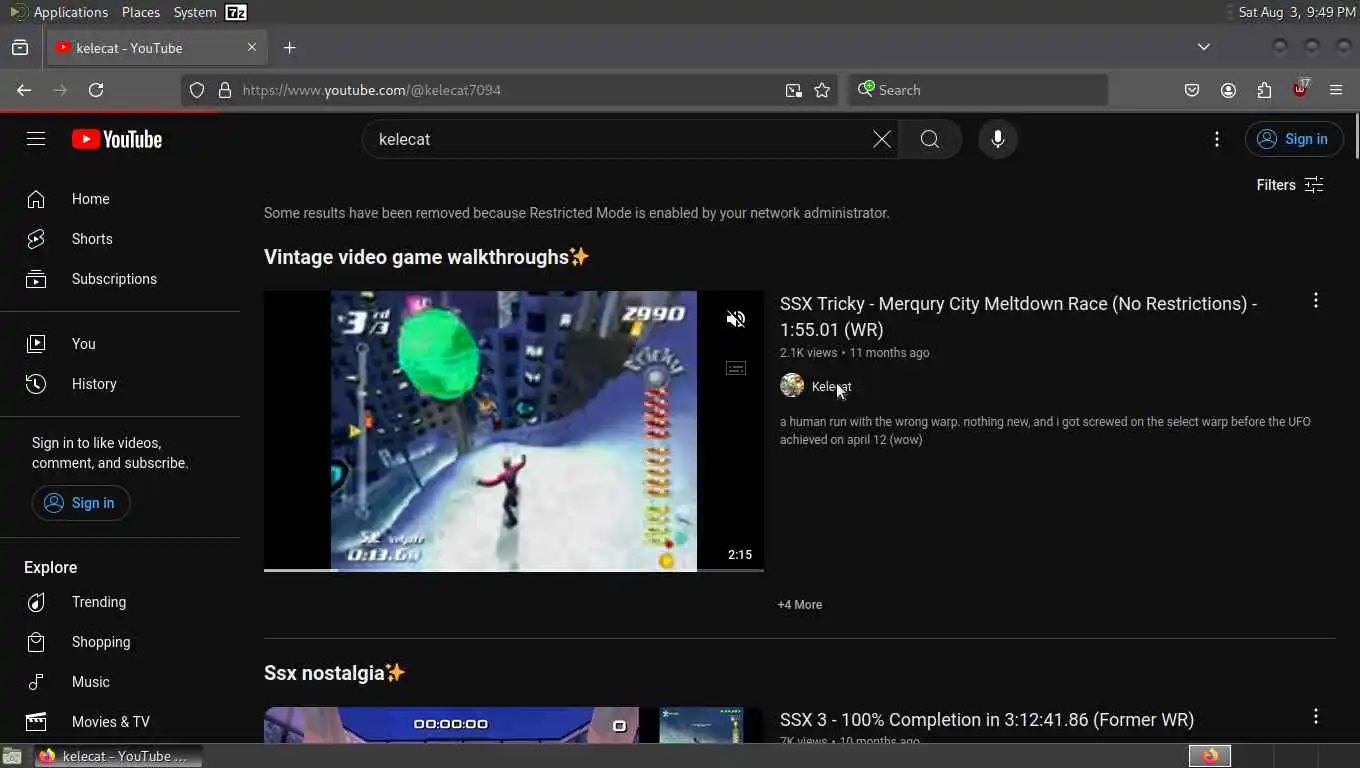This screenshot has width=1360, height=768.
Task: Open a new Firefox tab
Action: (x=289, y=48)
